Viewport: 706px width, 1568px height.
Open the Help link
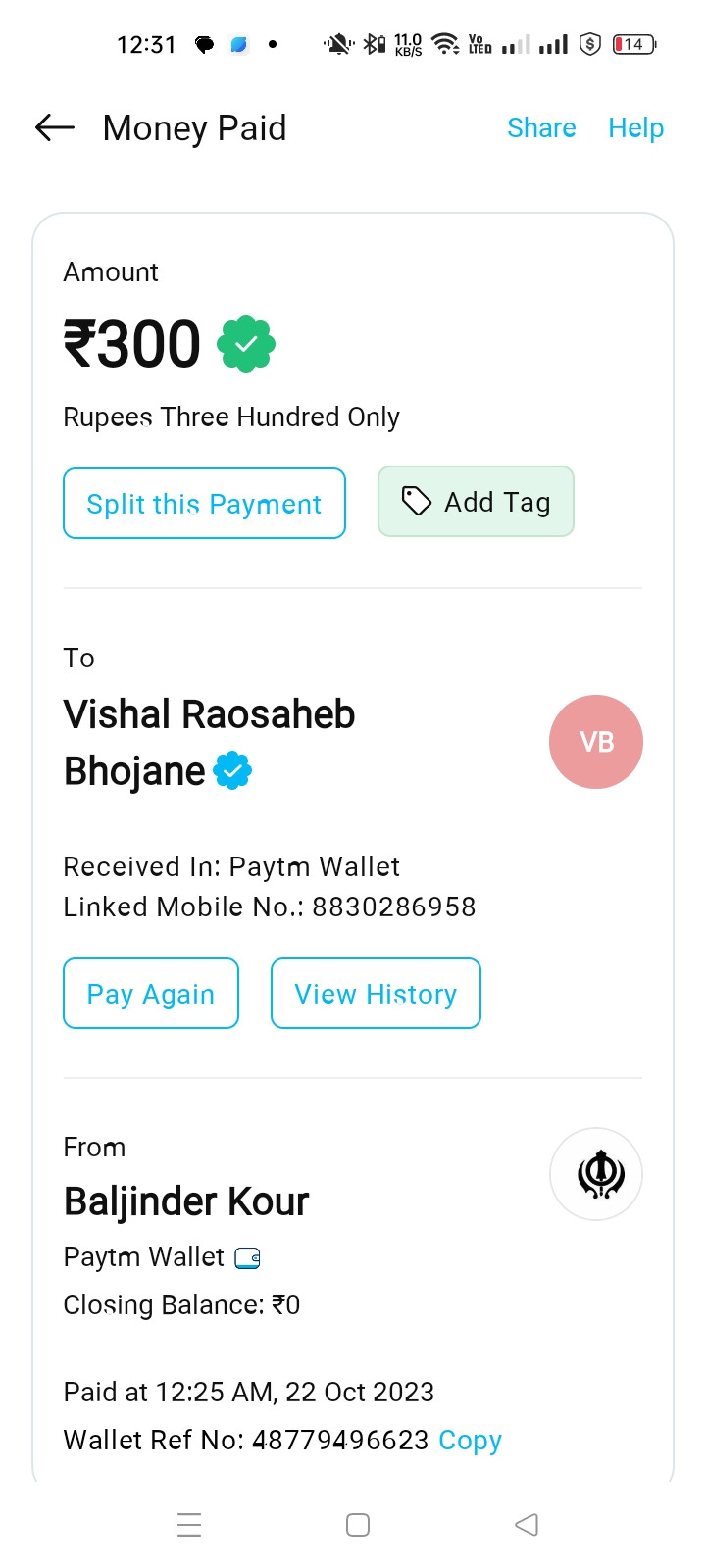636,128
